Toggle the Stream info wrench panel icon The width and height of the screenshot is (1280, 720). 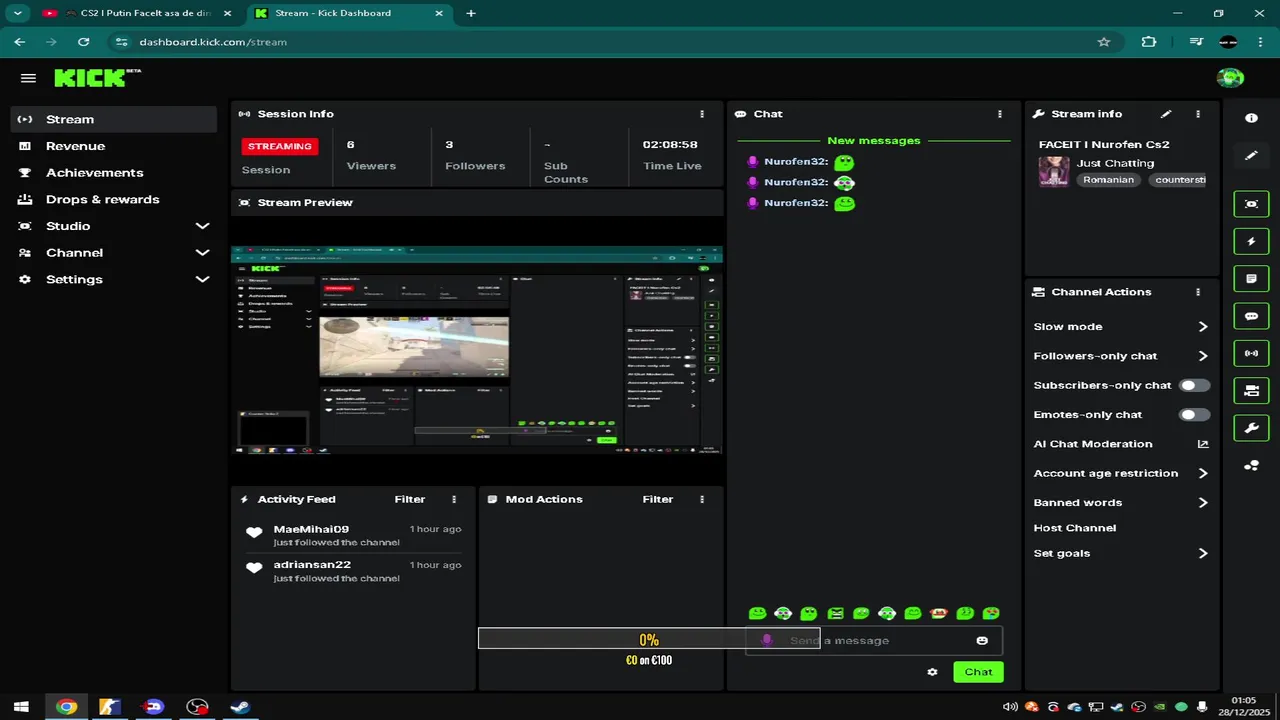(x=1251, y=428)
